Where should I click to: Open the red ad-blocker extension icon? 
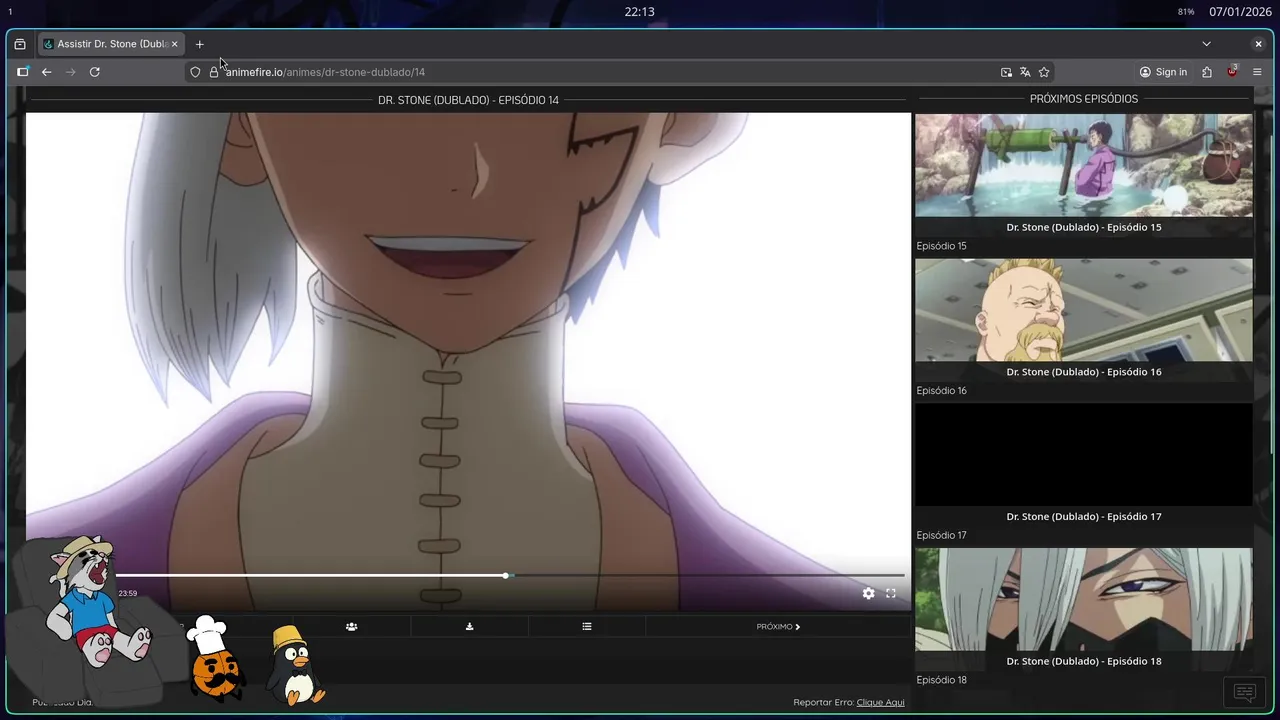[1232, 71]
